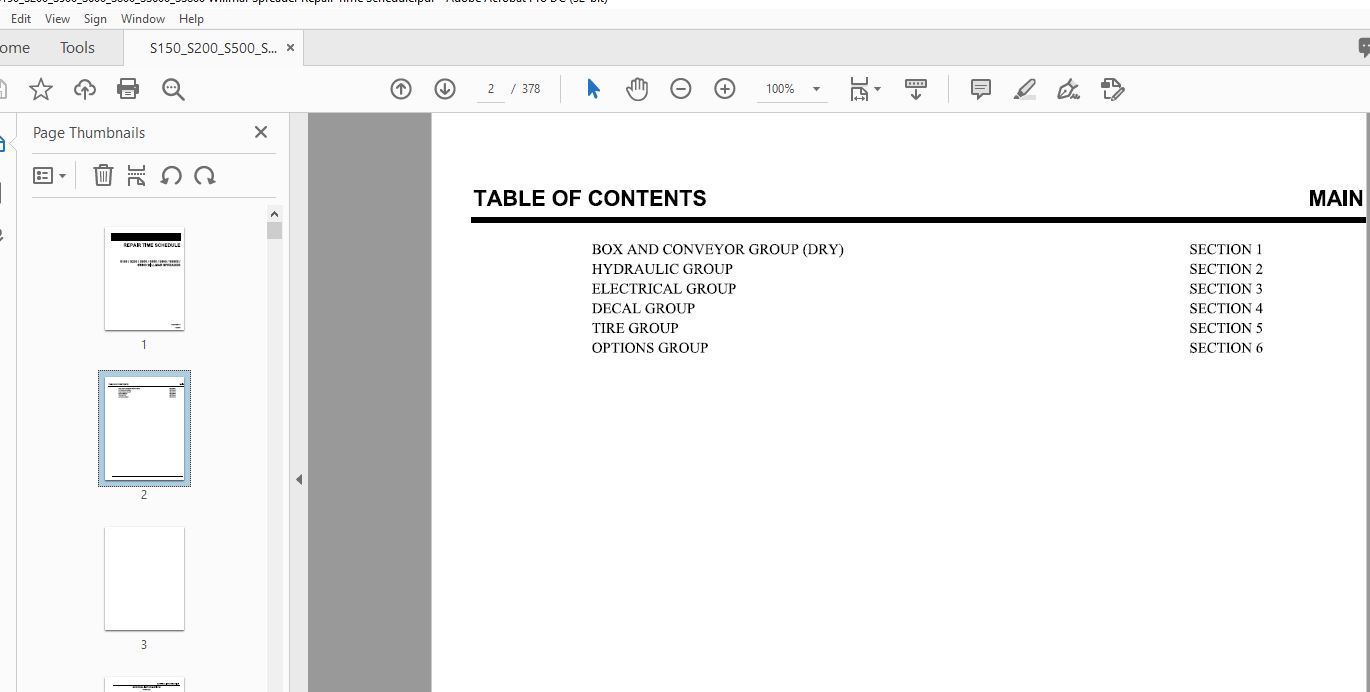Go to previous page arrow
Viewport: 1370px width, 692px height.
click(401, 89)
